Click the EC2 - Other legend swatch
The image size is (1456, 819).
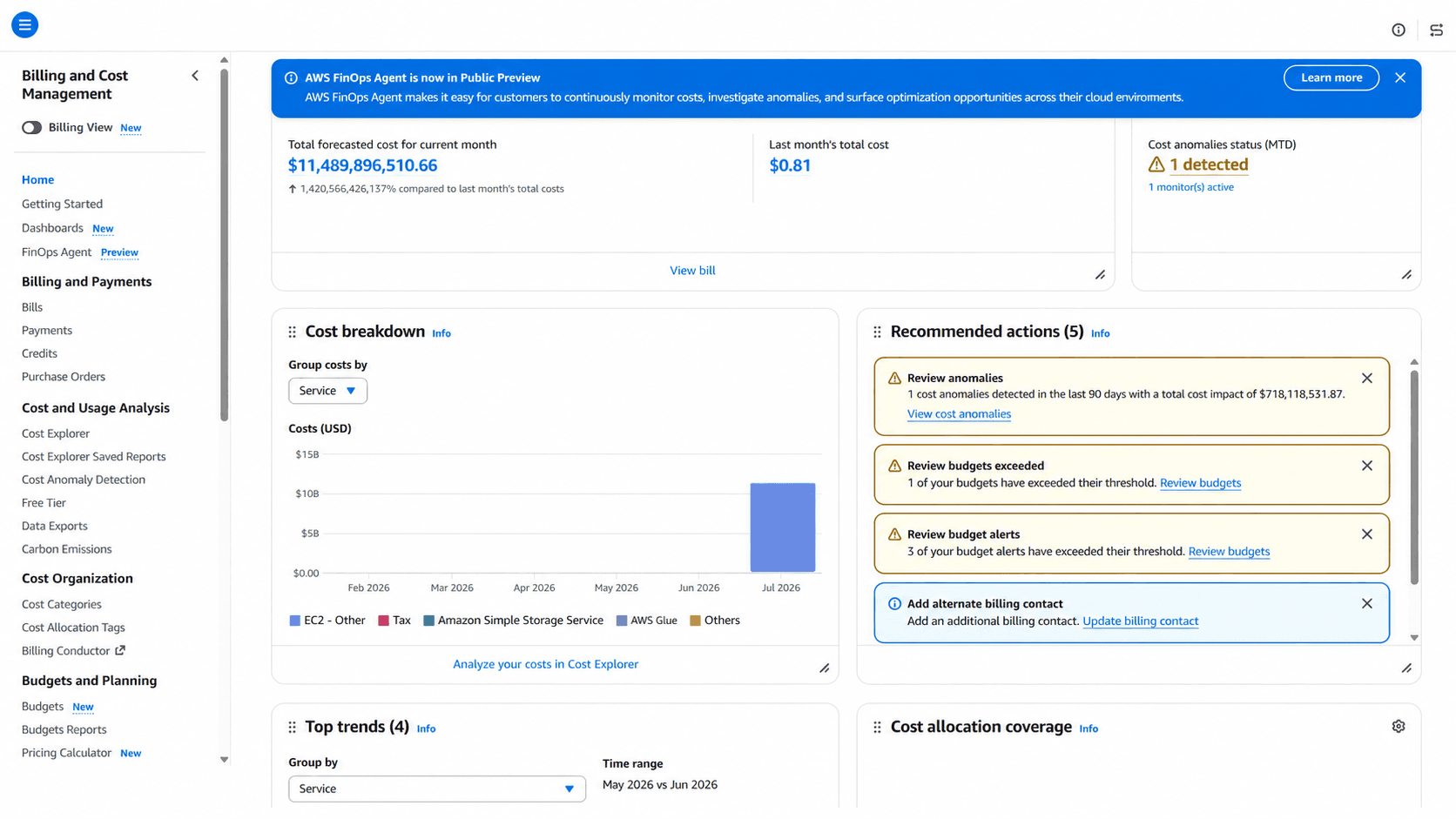pyautogui.click(x=294, y=621)
